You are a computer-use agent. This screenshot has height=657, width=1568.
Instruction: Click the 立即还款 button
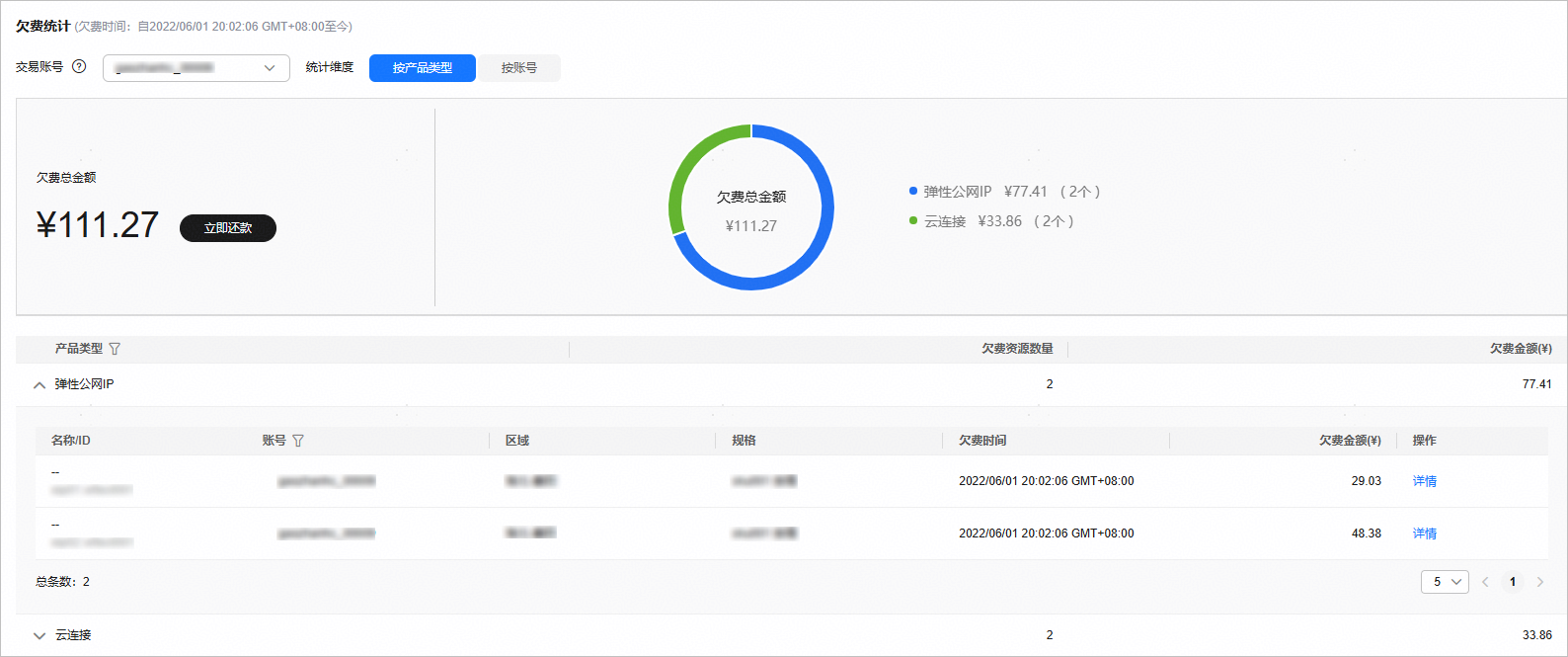(x=227, y=228)
